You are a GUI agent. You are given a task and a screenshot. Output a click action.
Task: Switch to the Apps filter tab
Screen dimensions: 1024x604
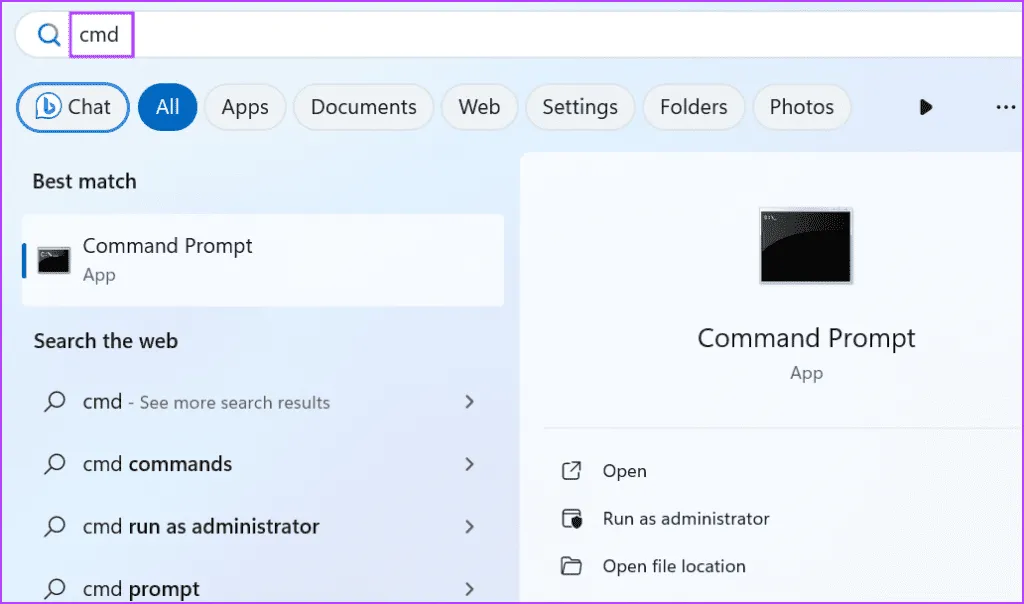coord(245,107)
